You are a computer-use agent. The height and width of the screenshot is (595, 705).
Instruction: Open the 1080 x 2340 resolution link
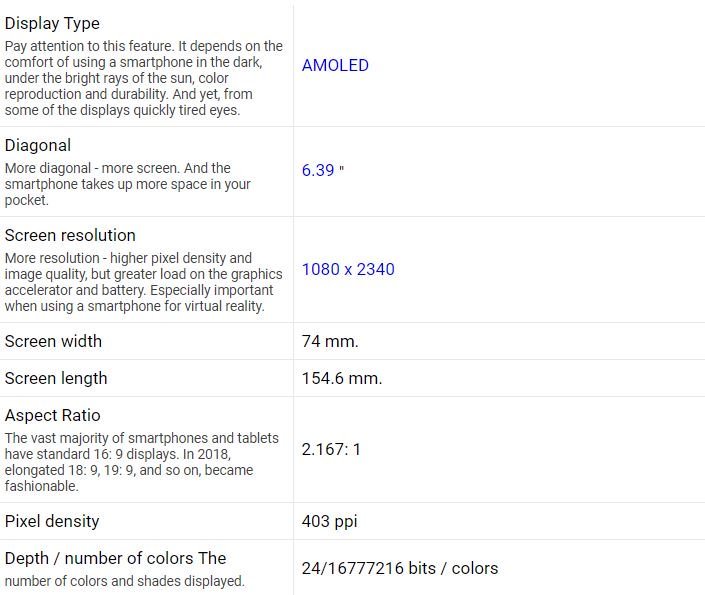pos(348,269)
